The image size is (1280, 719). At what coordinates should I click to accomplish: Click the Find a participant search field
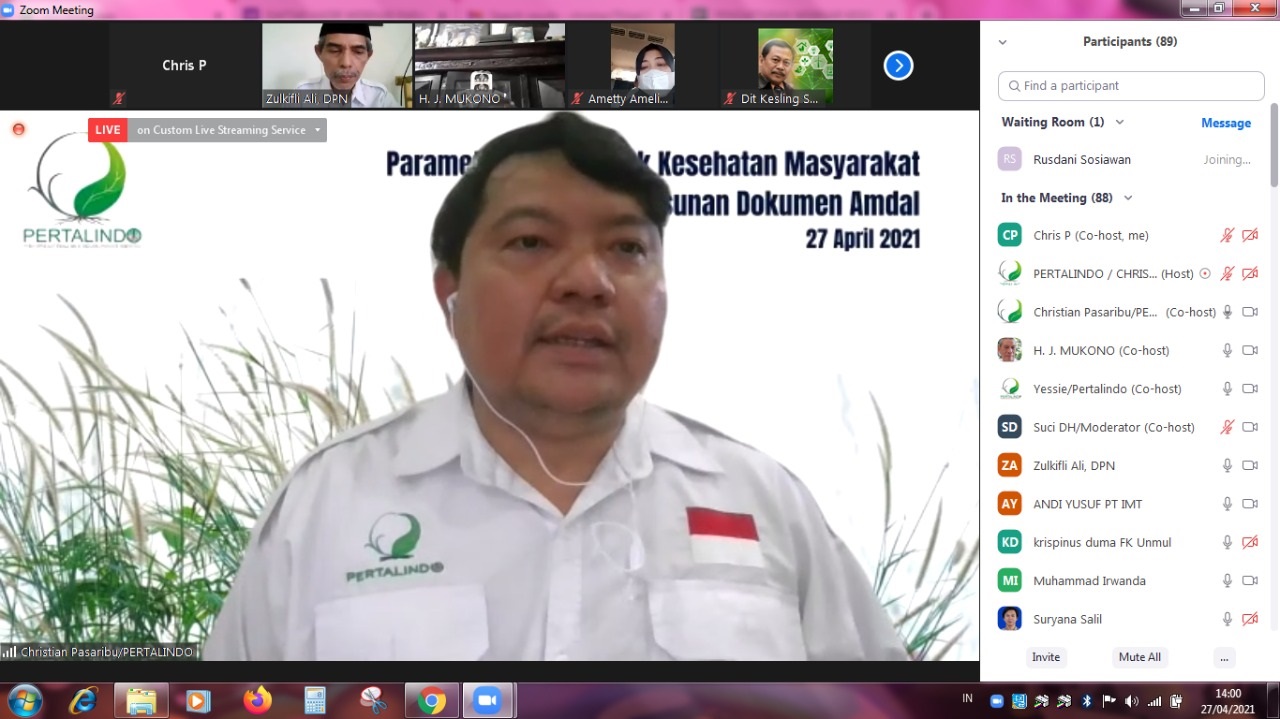(1131, 86)
